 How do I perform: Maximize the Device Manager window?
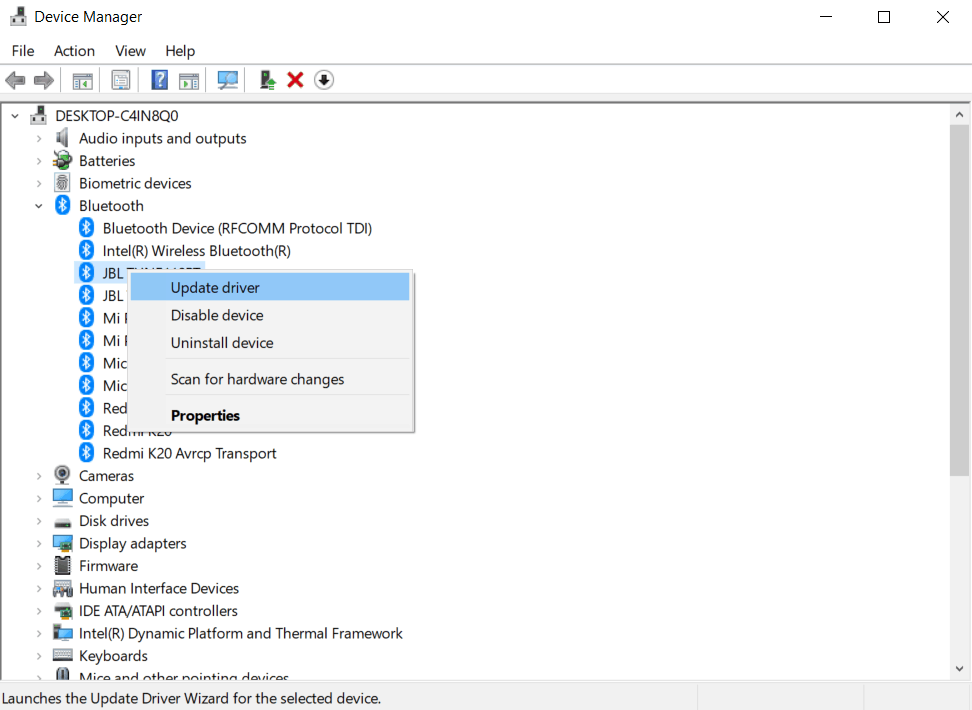tap(884, 17)
